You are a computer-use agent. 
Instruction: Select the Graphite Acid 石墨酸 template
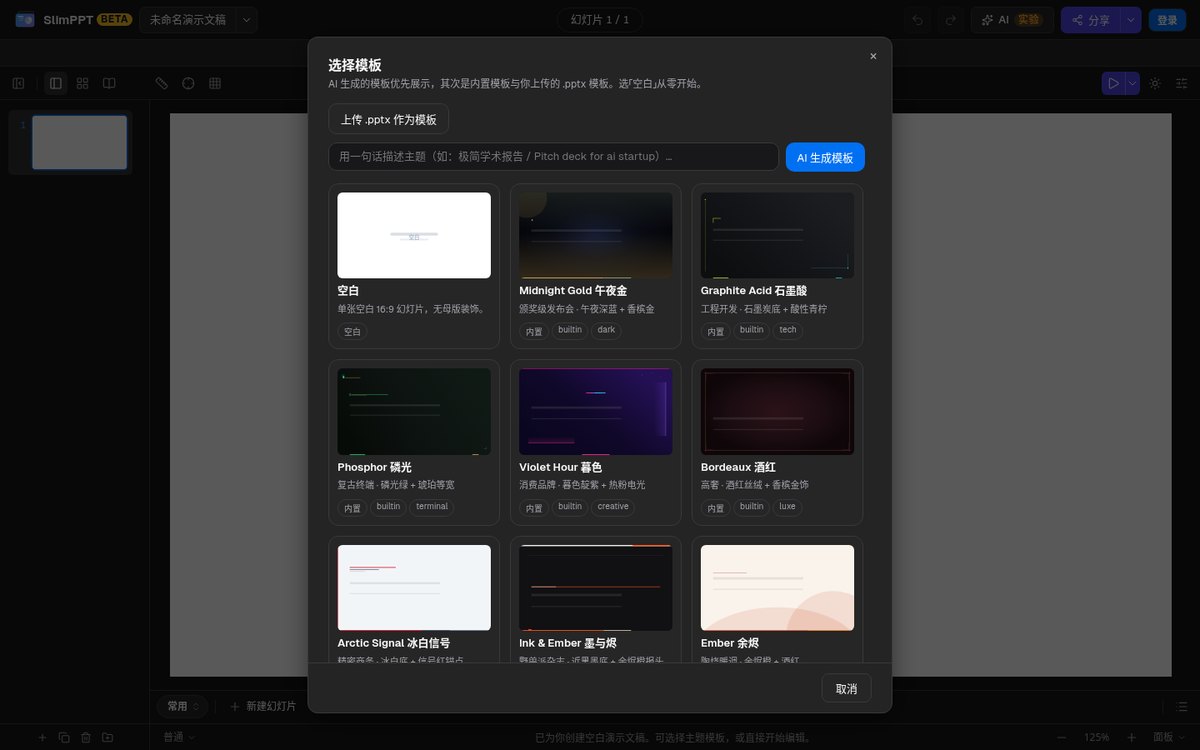point(777,266)
